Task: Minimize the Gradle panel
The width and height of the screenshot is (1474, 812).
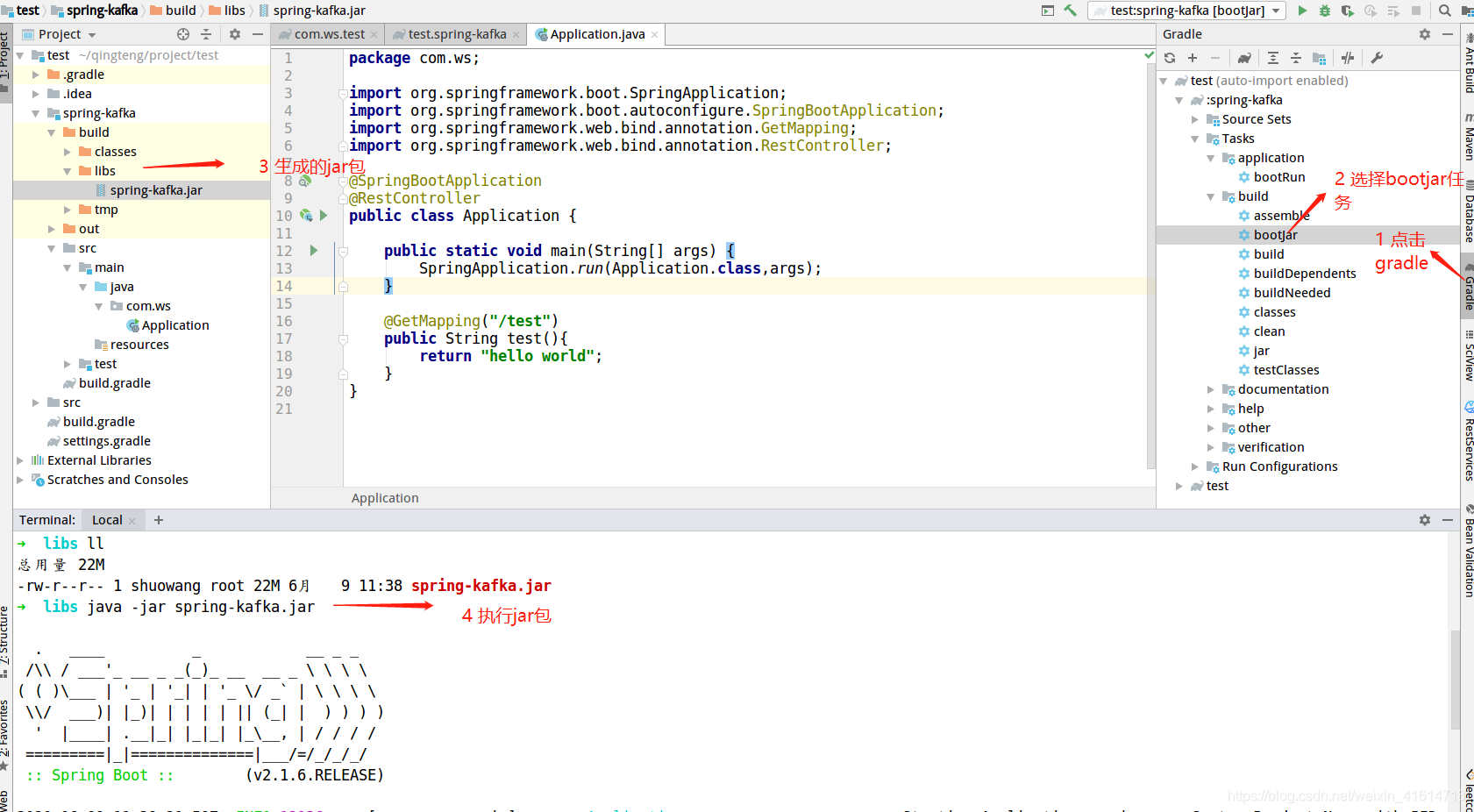Action: (1448, 34)
